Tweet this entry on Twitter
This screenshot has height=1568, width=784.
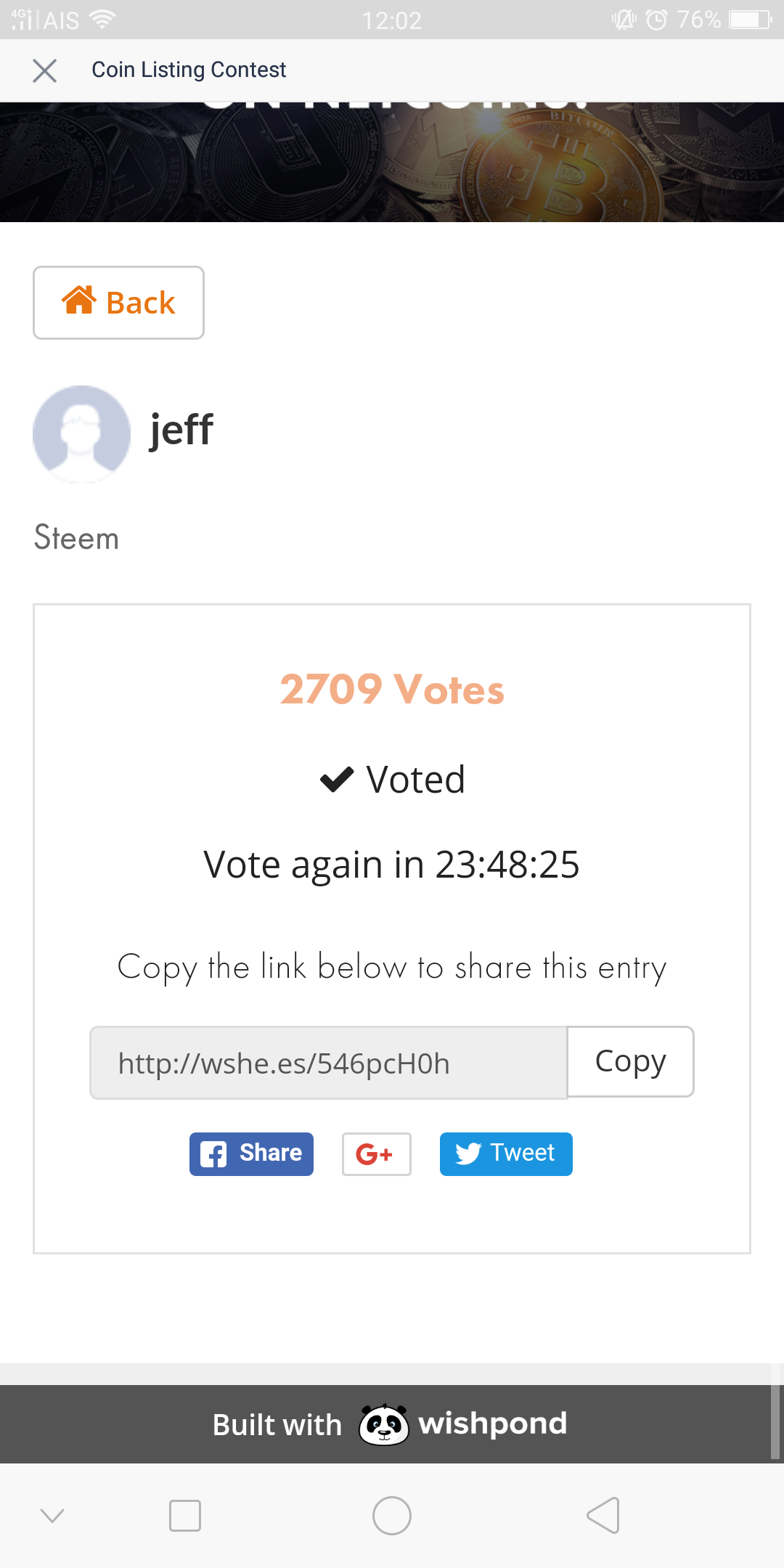click(x=506, y=1153)
